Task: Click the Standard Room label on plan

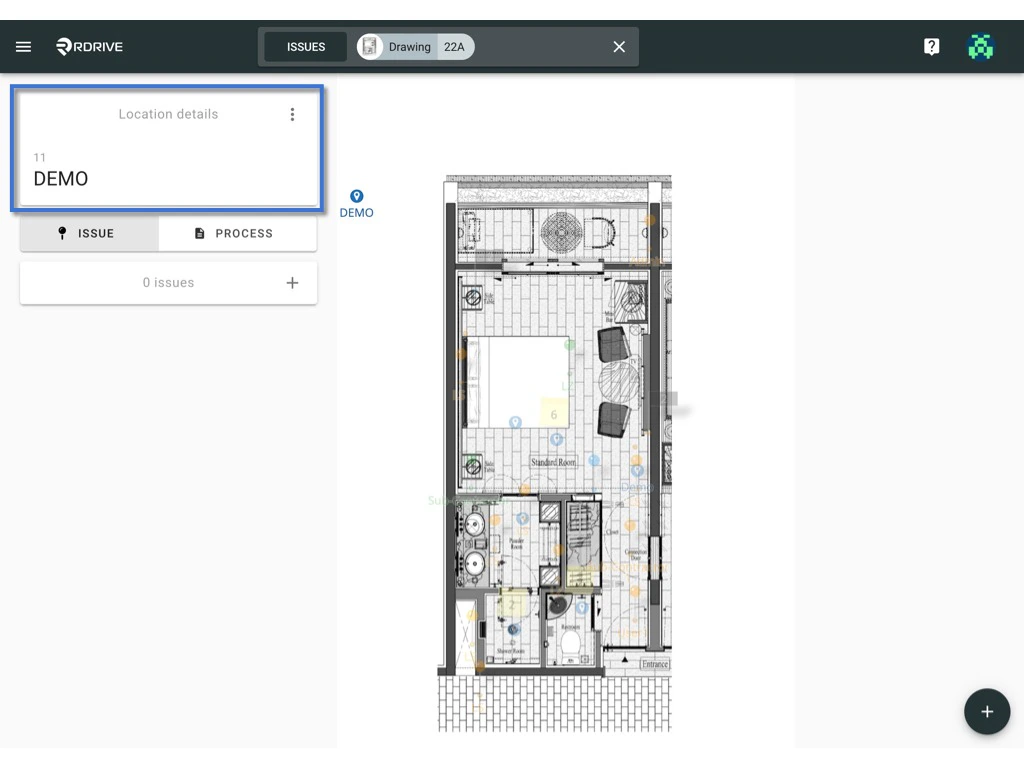Action: click(x=553, y=462)
